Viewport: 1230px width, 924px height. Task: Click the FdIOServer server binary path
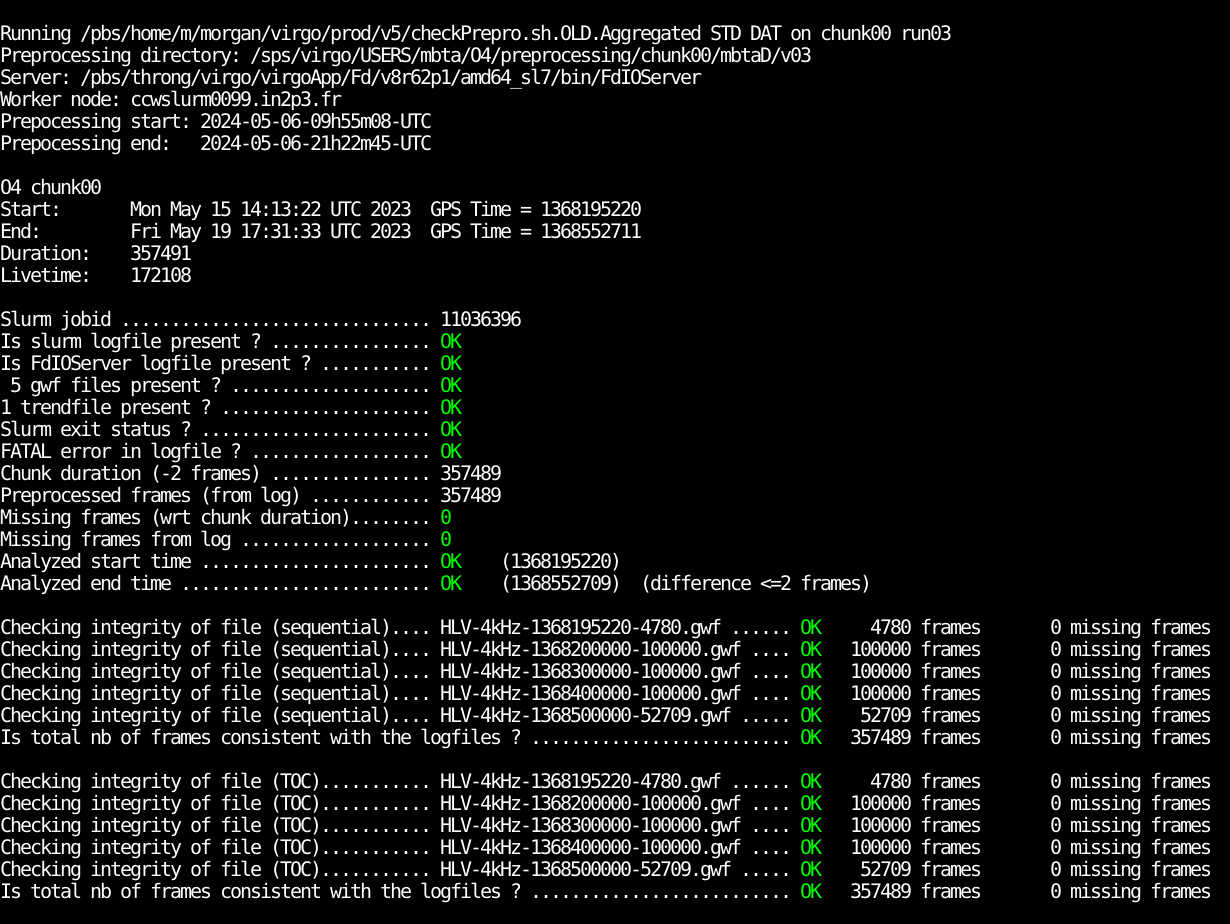pos(390,78)
